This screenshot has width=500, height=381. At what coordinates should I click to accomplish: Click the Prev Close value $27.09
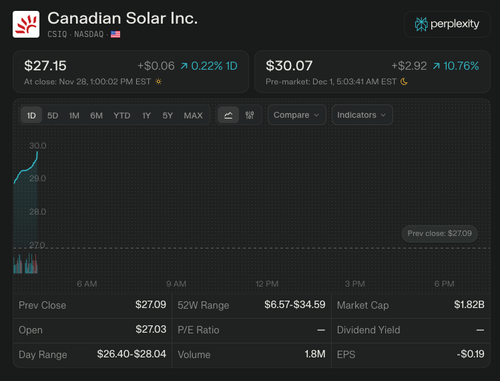tap(151, 304)
